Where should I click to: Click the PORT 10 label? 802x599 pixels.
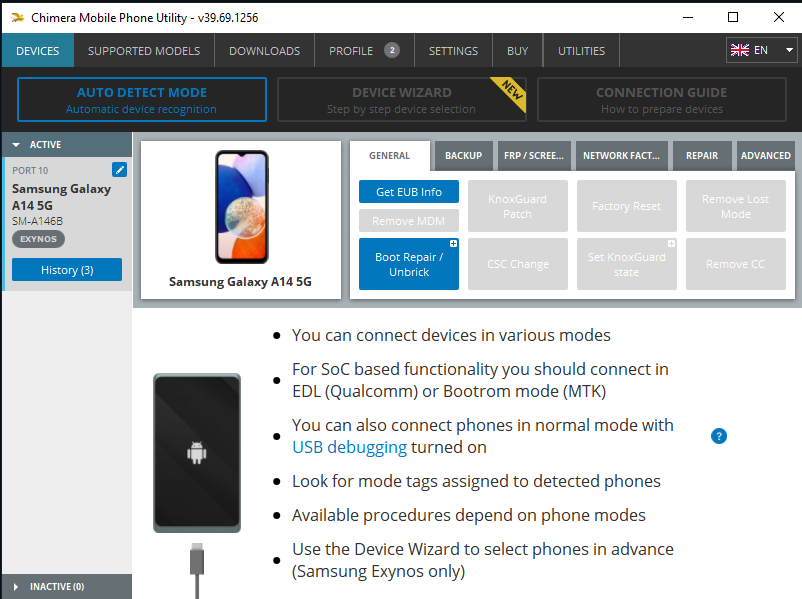30,170
